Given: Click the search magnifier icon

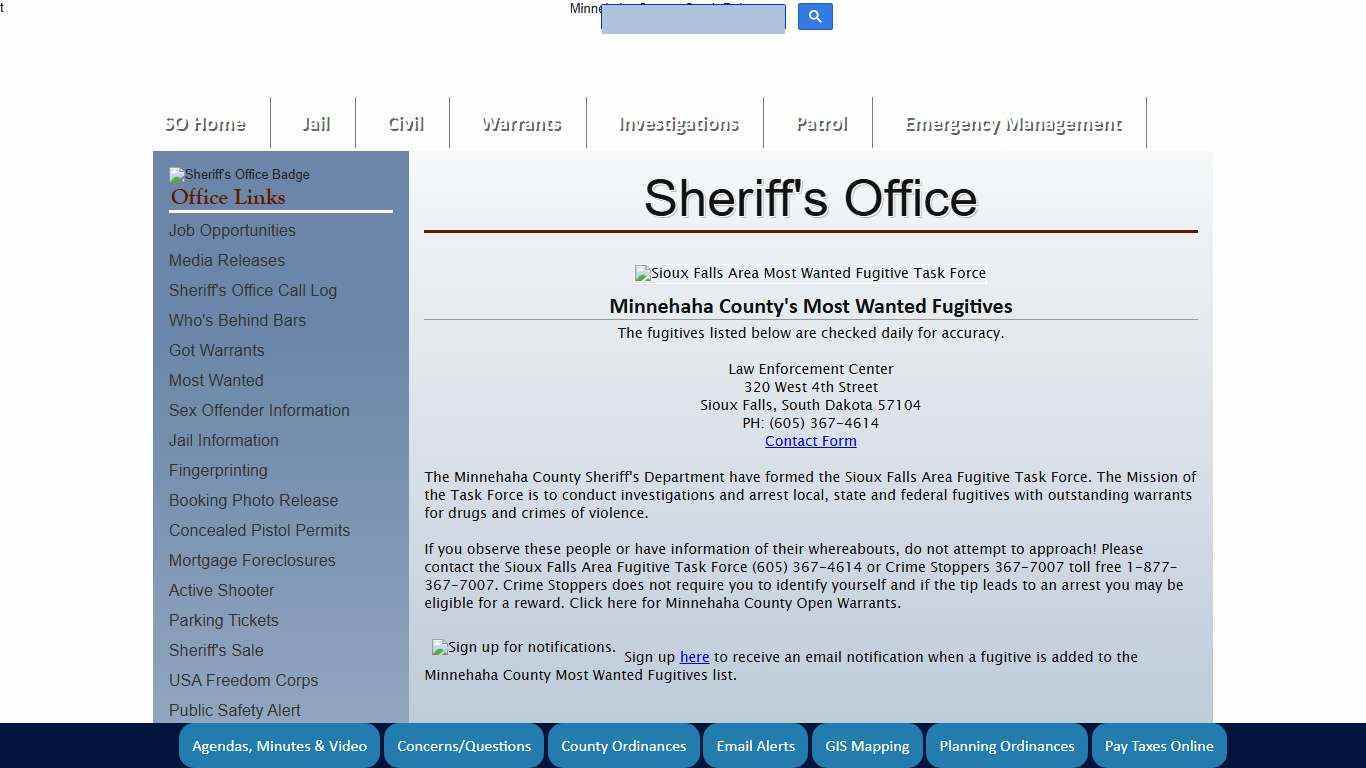Looking at the screenshot, I should [x=814, y=16].
